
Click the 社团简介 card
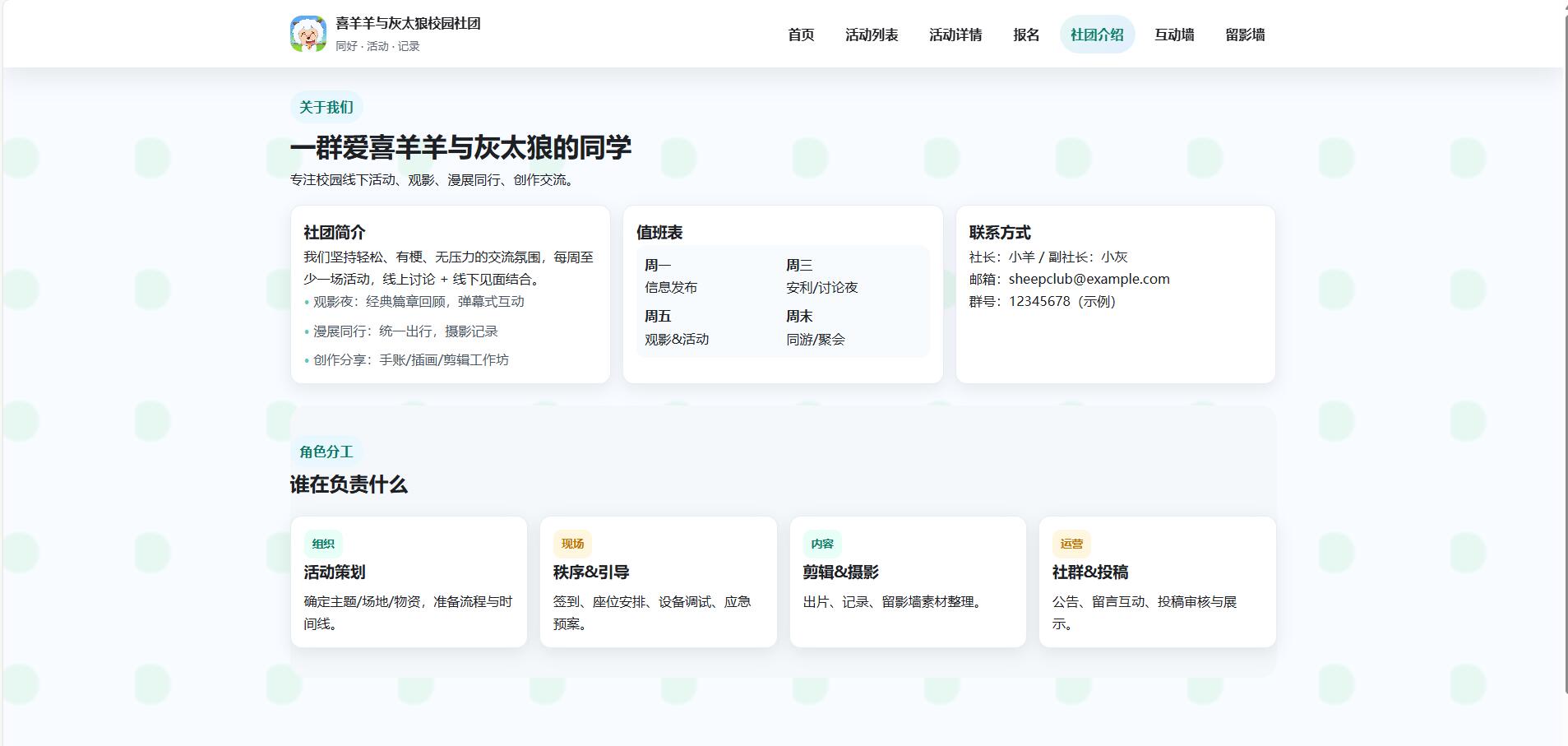click(x=450, y=294)
